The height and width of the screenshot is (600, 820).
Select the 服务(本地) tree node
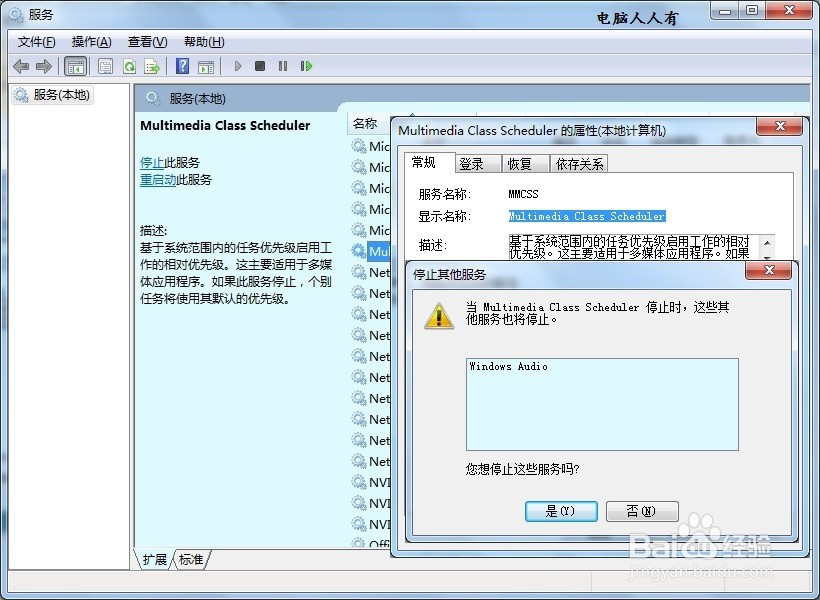tap(52, 95)
